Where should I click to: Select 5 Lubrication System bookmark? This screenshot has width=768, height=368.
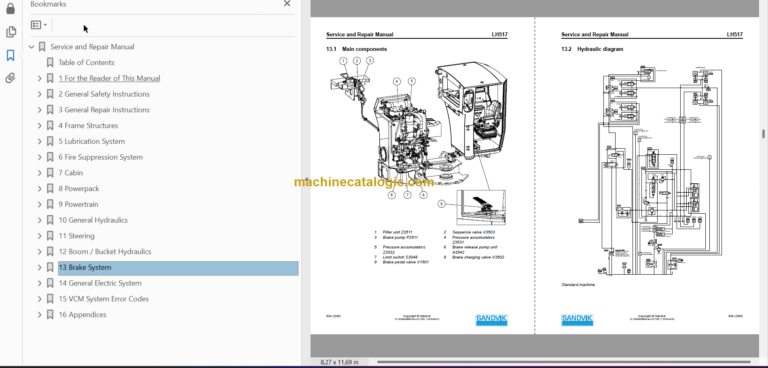92,141
